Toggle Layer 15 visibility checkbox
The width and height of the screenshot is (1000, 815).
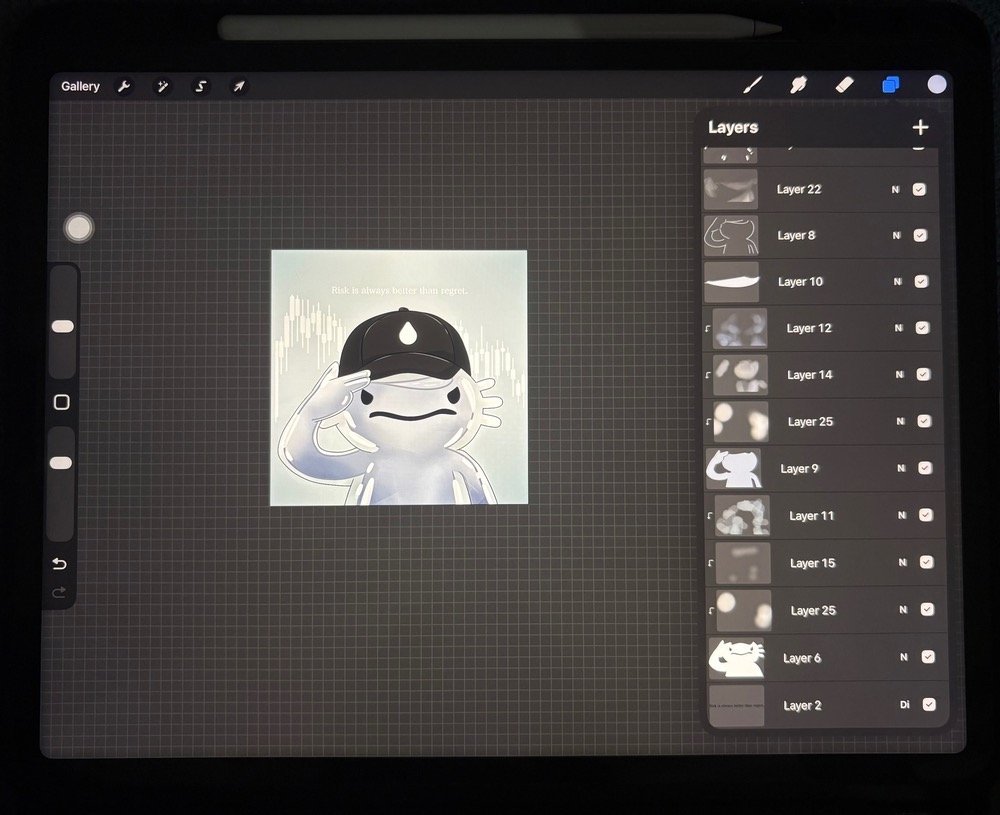click(x=927, y=562)
